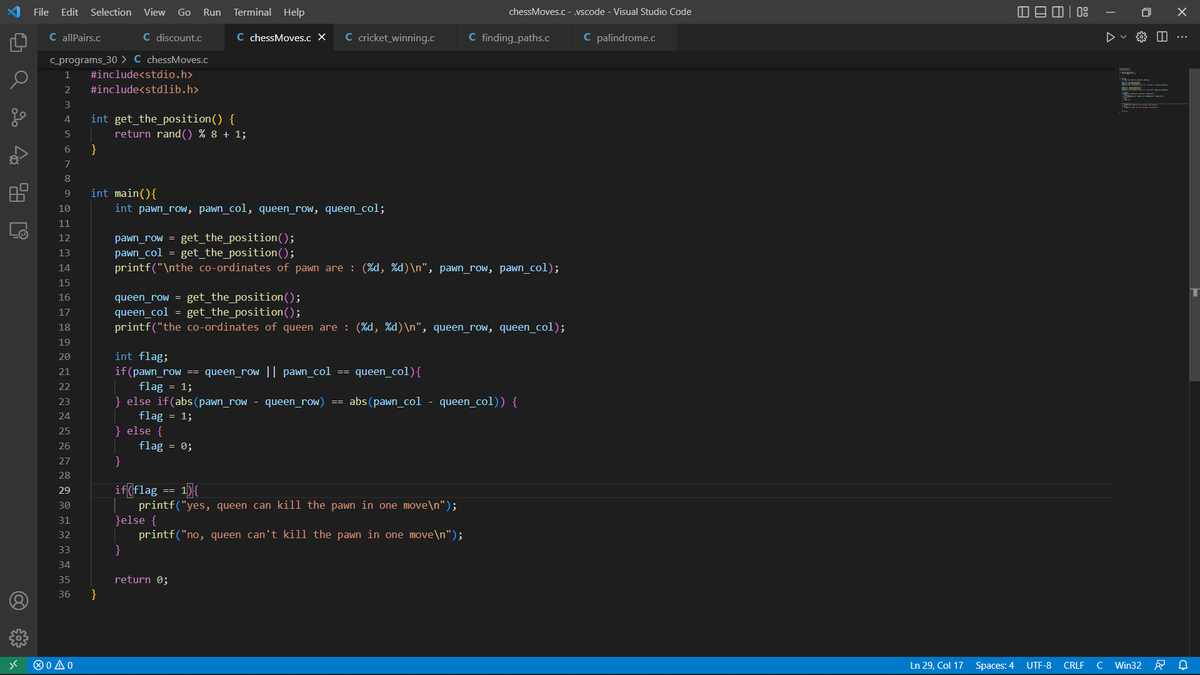Click the Ln 29, Col 17 status item
Image resolution: width=1200 pixels, height=675 pixels.
tap(936, 665)
